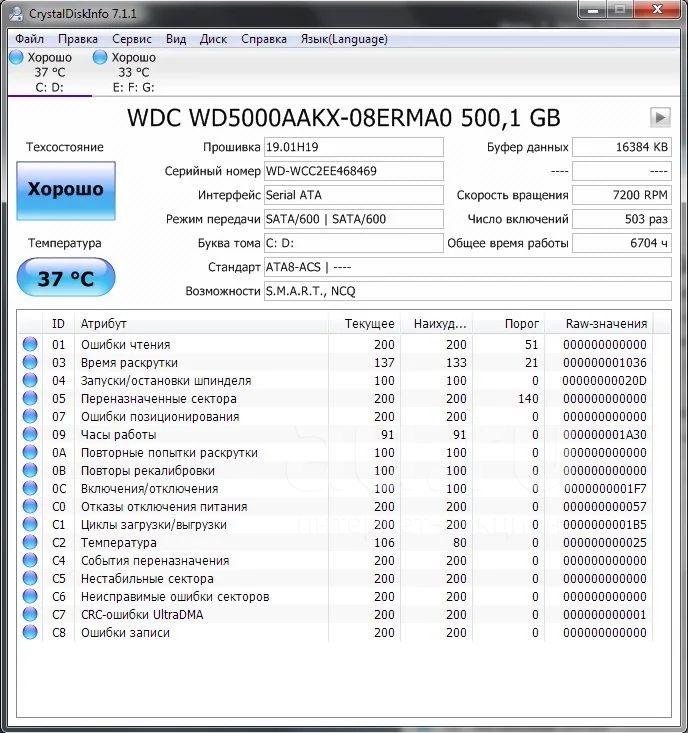Click raw value 000000000025 of Температура
The image size is (688, 733).
point(604,542)
